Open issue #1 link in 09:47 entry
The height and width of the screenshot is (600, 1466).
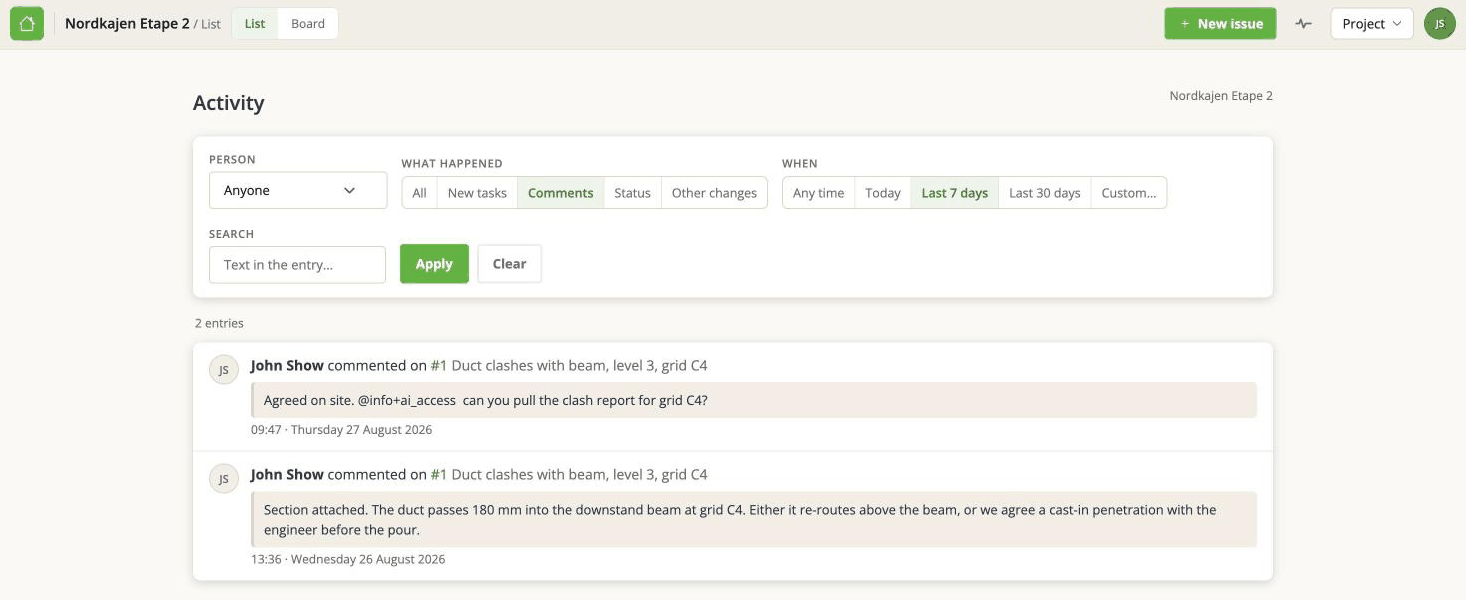point(439,366)
